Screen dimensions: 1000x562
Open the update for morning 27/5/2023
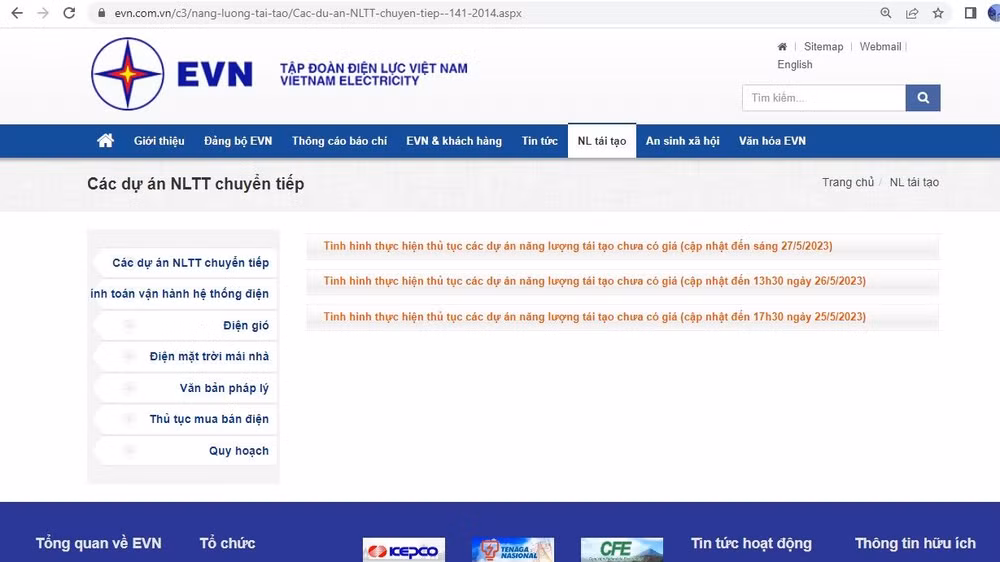[578, 246]
